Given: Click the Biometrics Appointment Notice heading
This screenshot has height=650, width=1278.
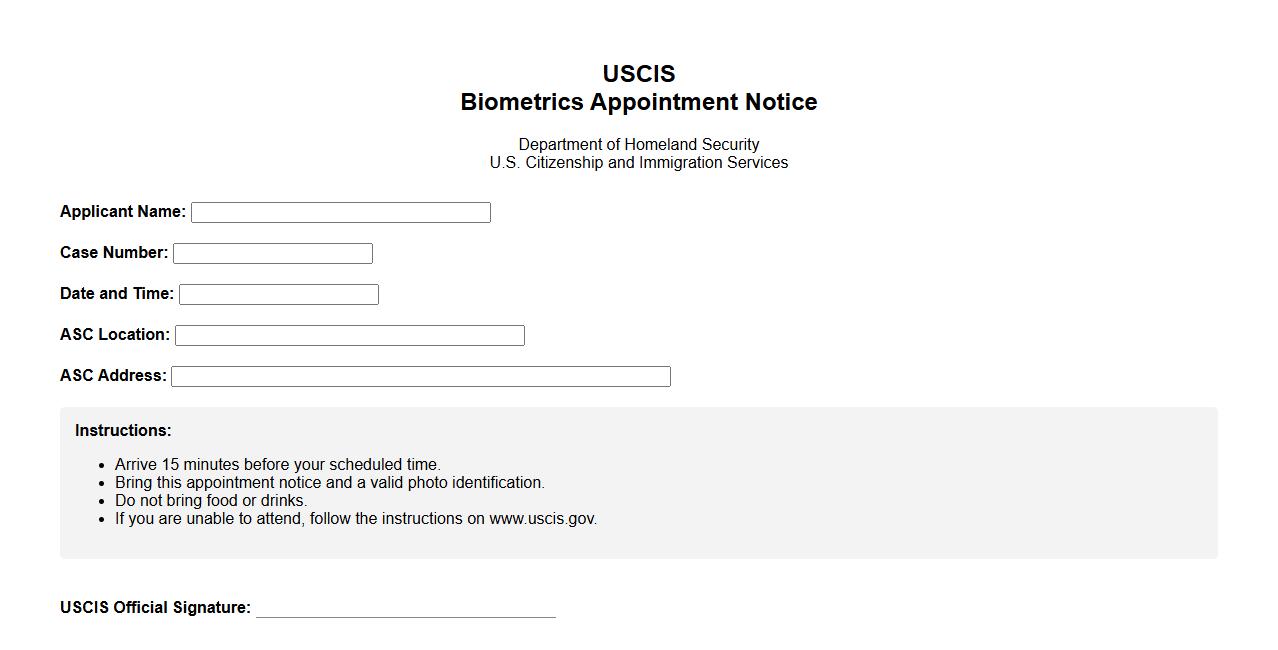Looking at the screenshot, I should pos(638,102).
